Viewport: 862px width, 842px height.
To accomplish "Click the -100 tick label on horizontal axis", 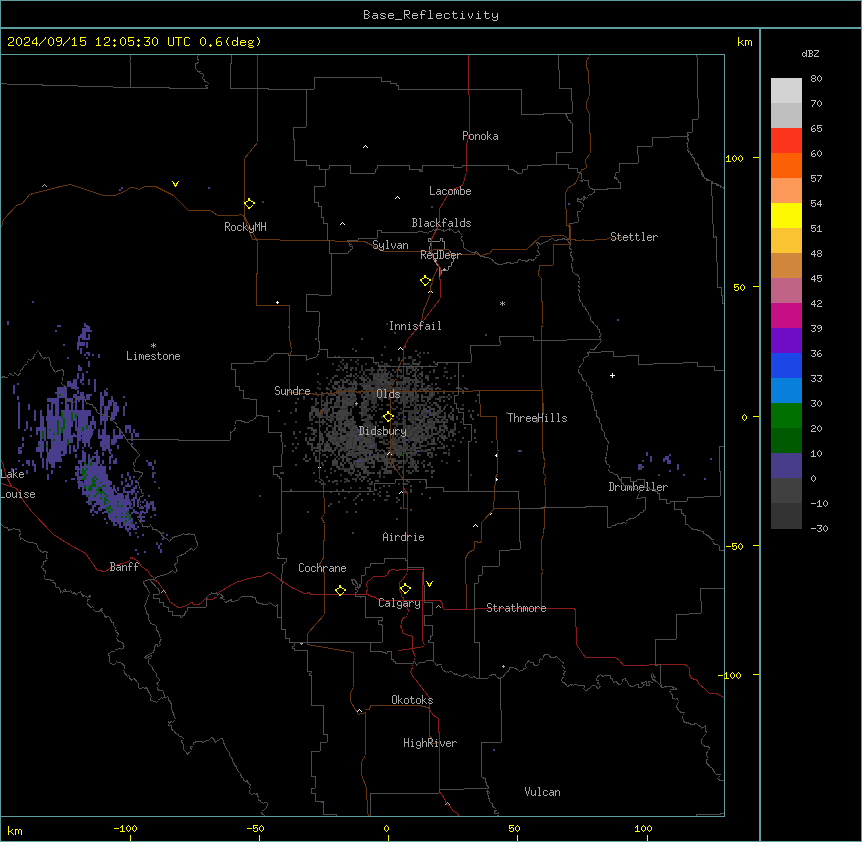I will click(x=125, y=828).
